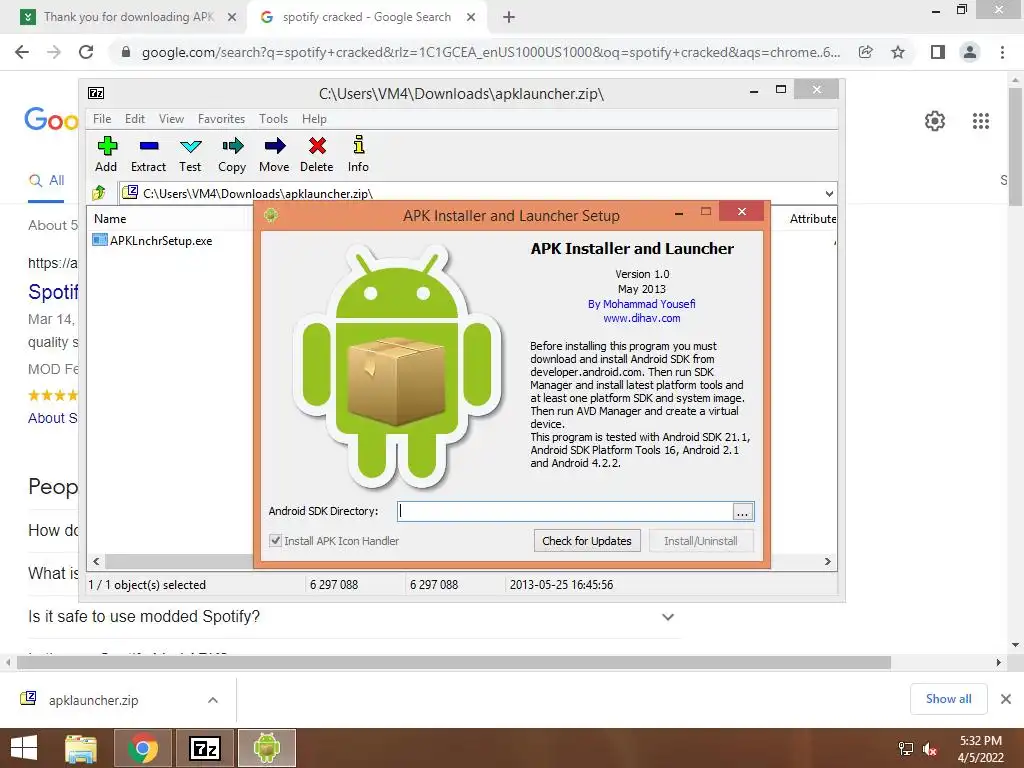This screenshot has height=768, width=1024.
Task: Open the 7-Zip Tools menu
Action: click(273, 119)
